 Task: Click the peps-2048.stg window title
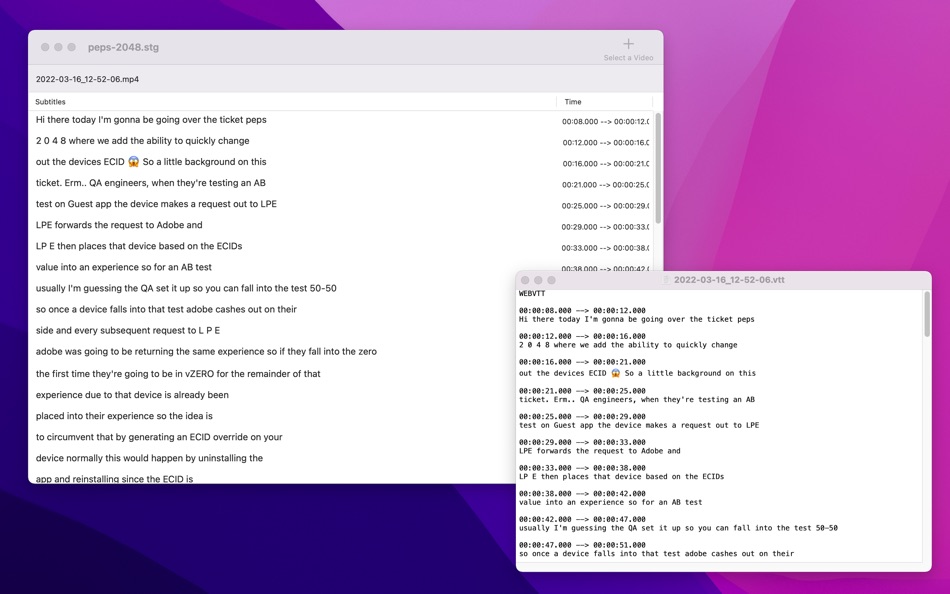(123, 47)
